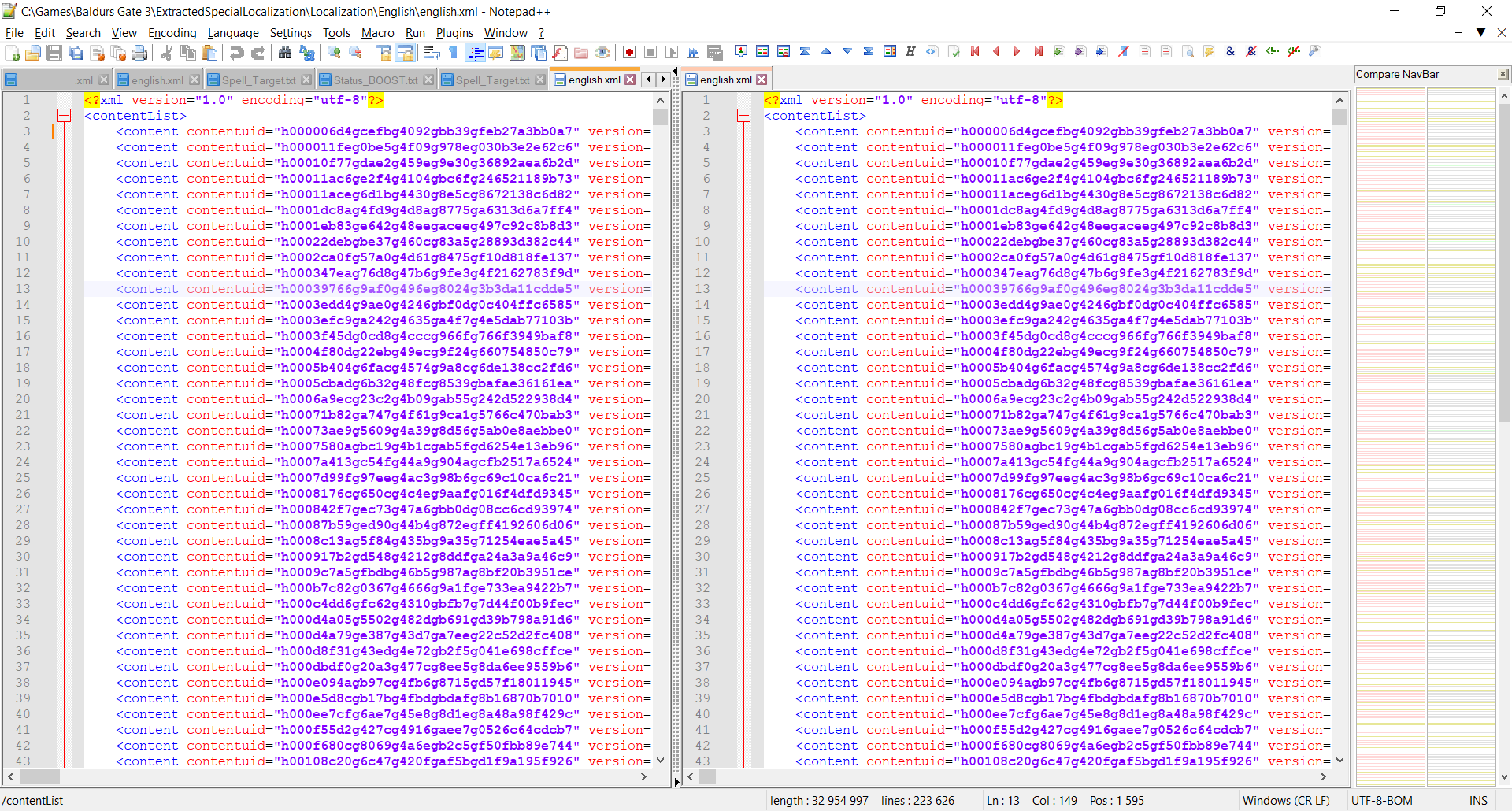This screenshot has height=811, width=1512.
Task: Click the Save All toolbar icon
Action: click(x=76, y=53)
